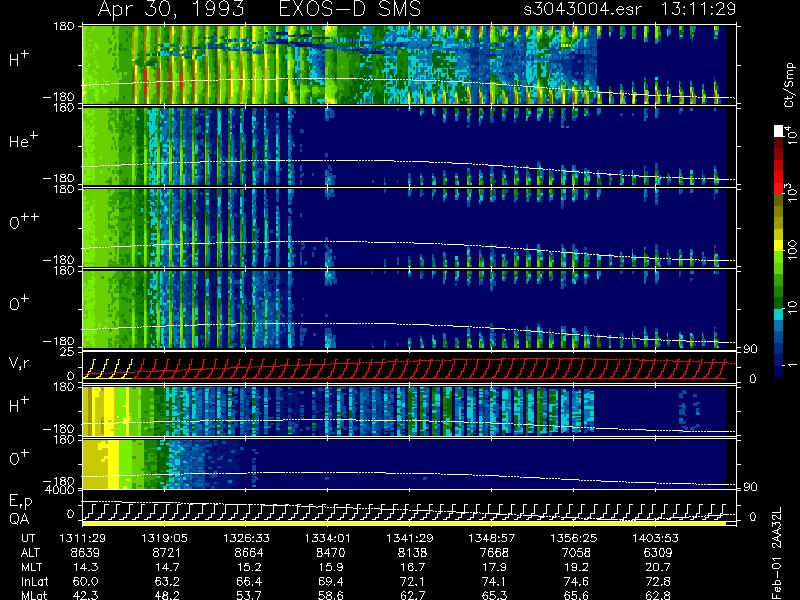This screenshot has width=800, height=600.
Task: Click the "He+" panel label
Action: click(x=23, y=140)
